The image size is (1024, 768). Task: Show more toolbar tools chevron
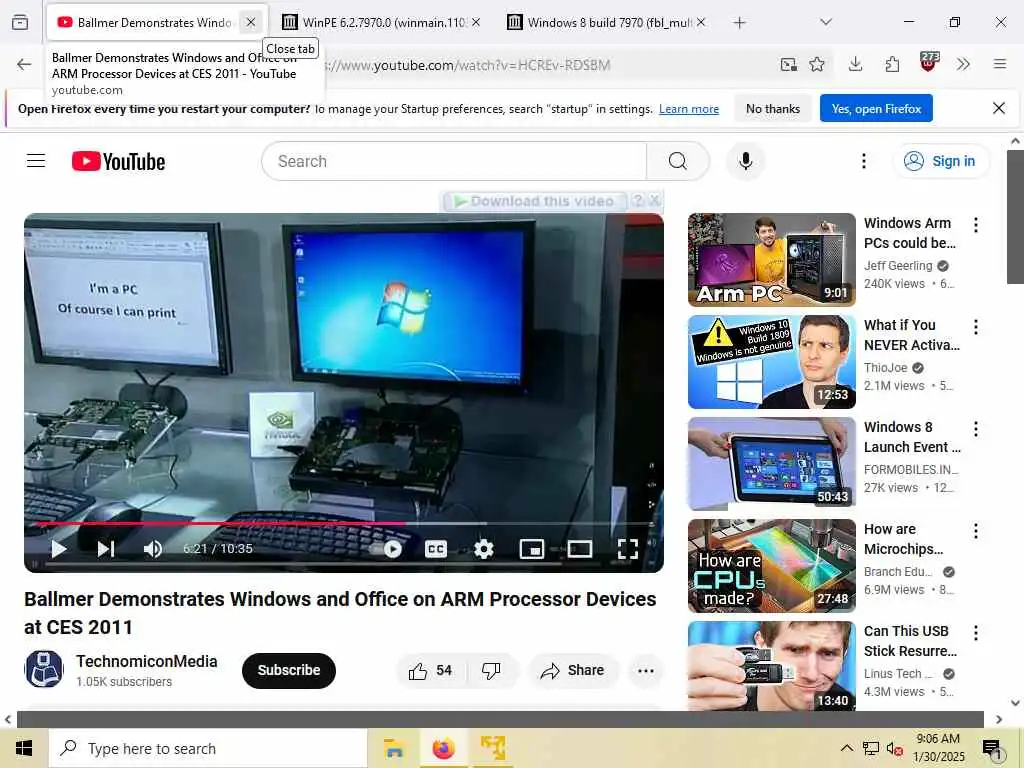[963, 64]
